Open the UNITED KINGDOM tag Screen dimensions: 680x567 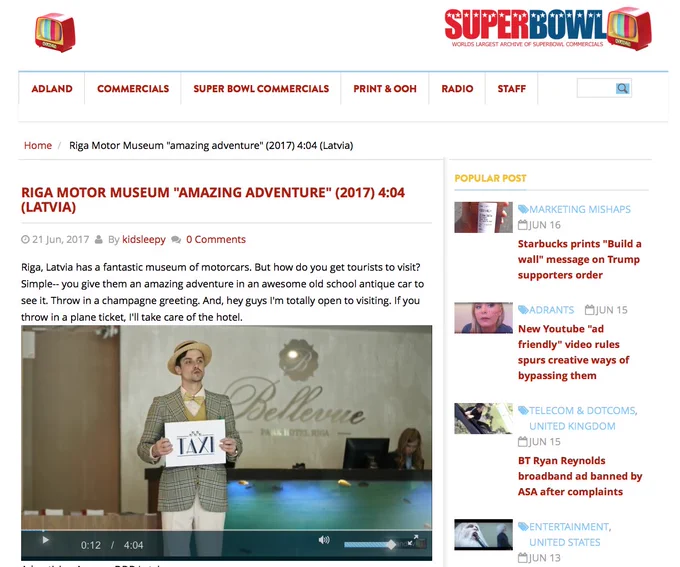pos(572,426)
